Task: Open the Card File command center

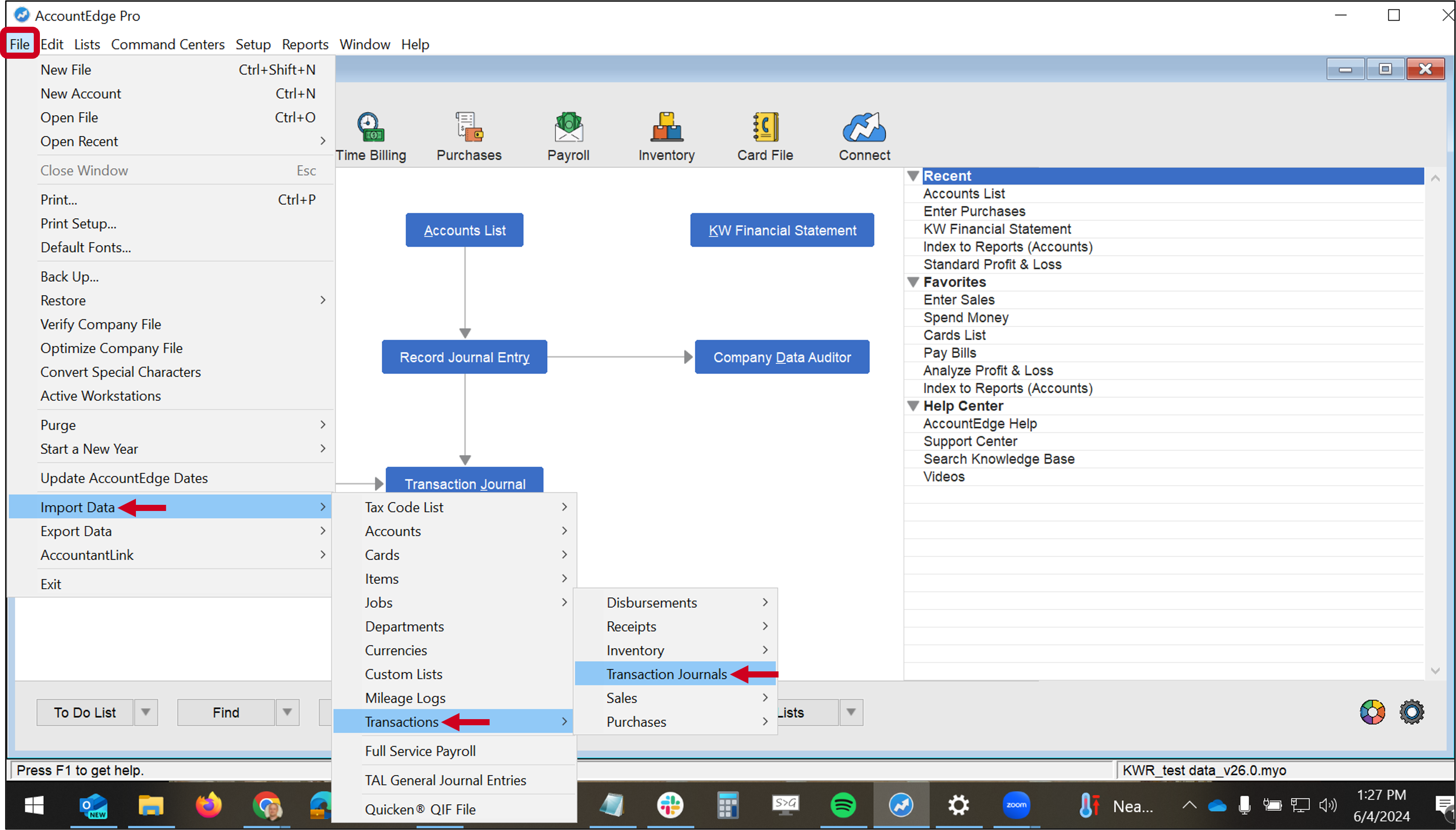Action: coord(765,136)
